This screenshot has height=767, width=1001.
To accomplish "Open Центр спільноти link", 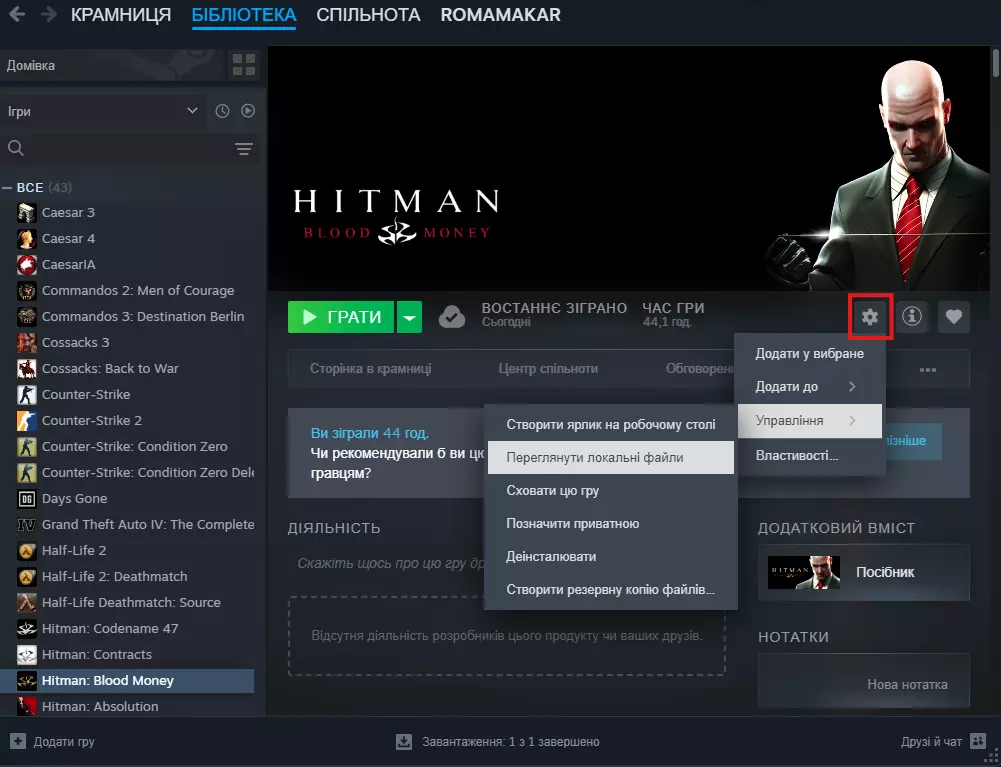I will 548,368.
